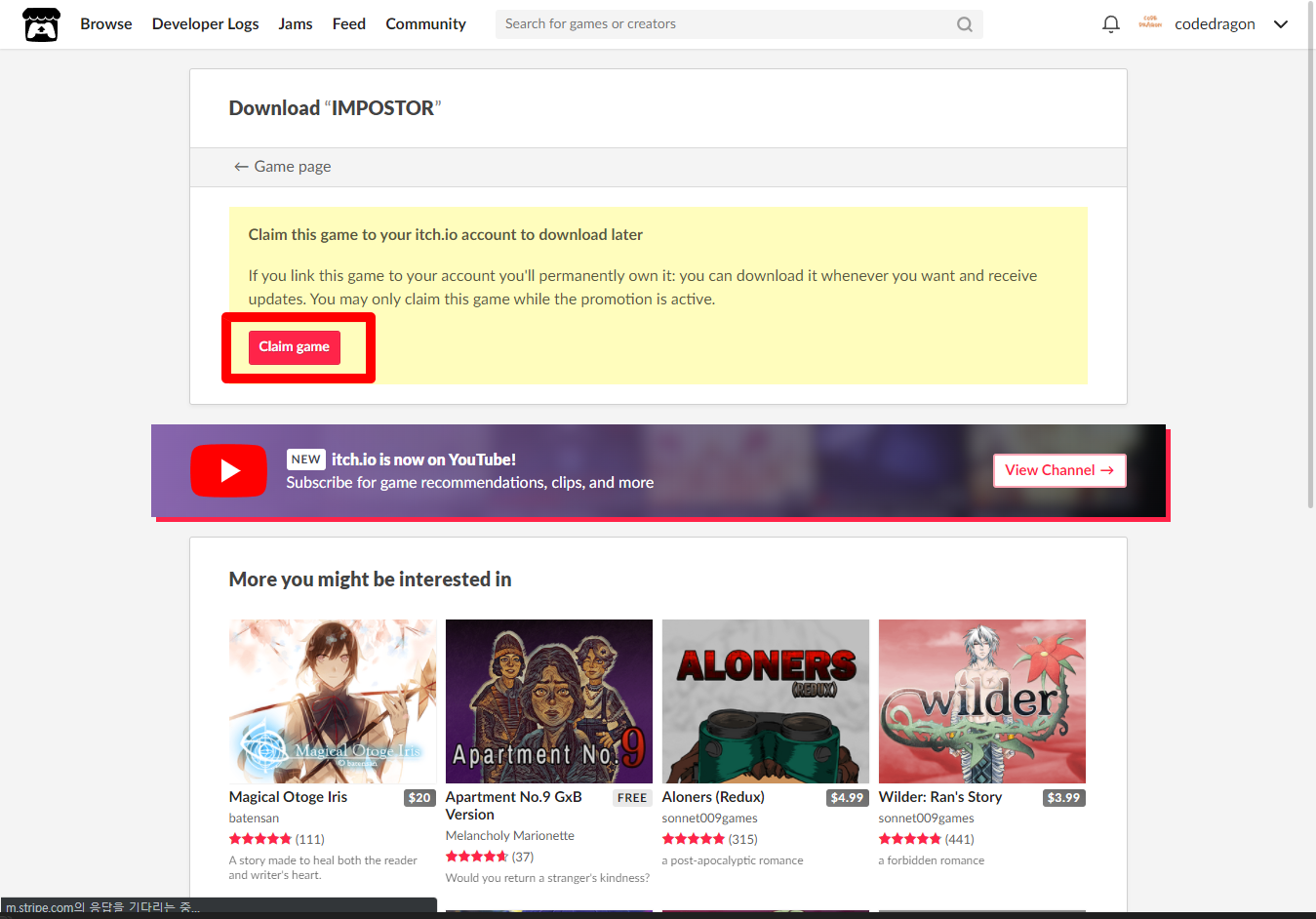Visit batensan creator page

point(254,819)
